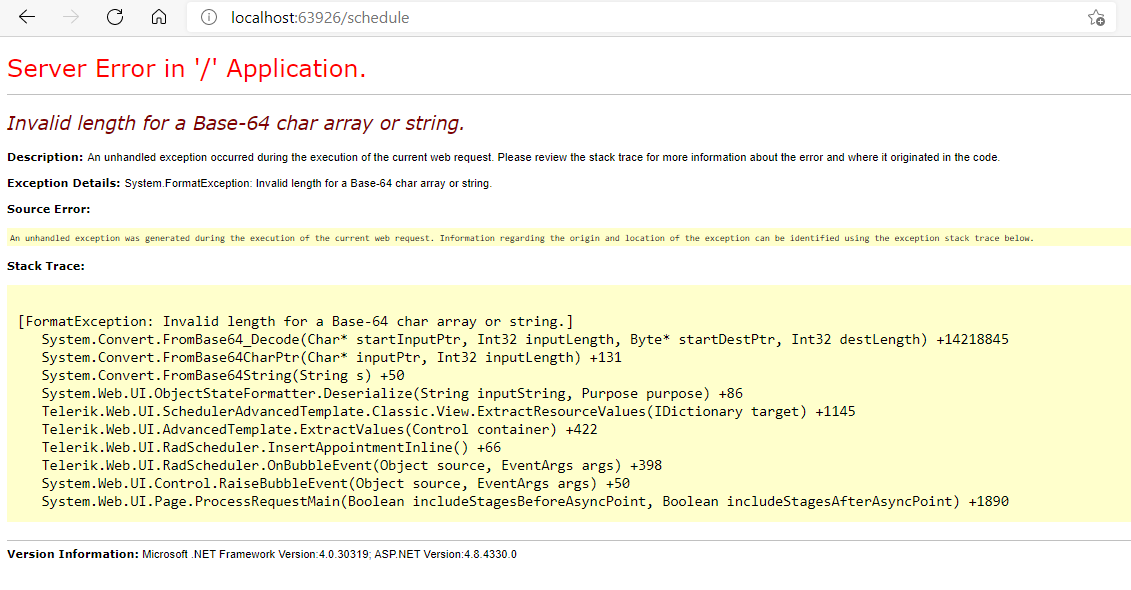Go back with the browser back arrow
This screenshot has width=1131, height=590.
[27, 17]
